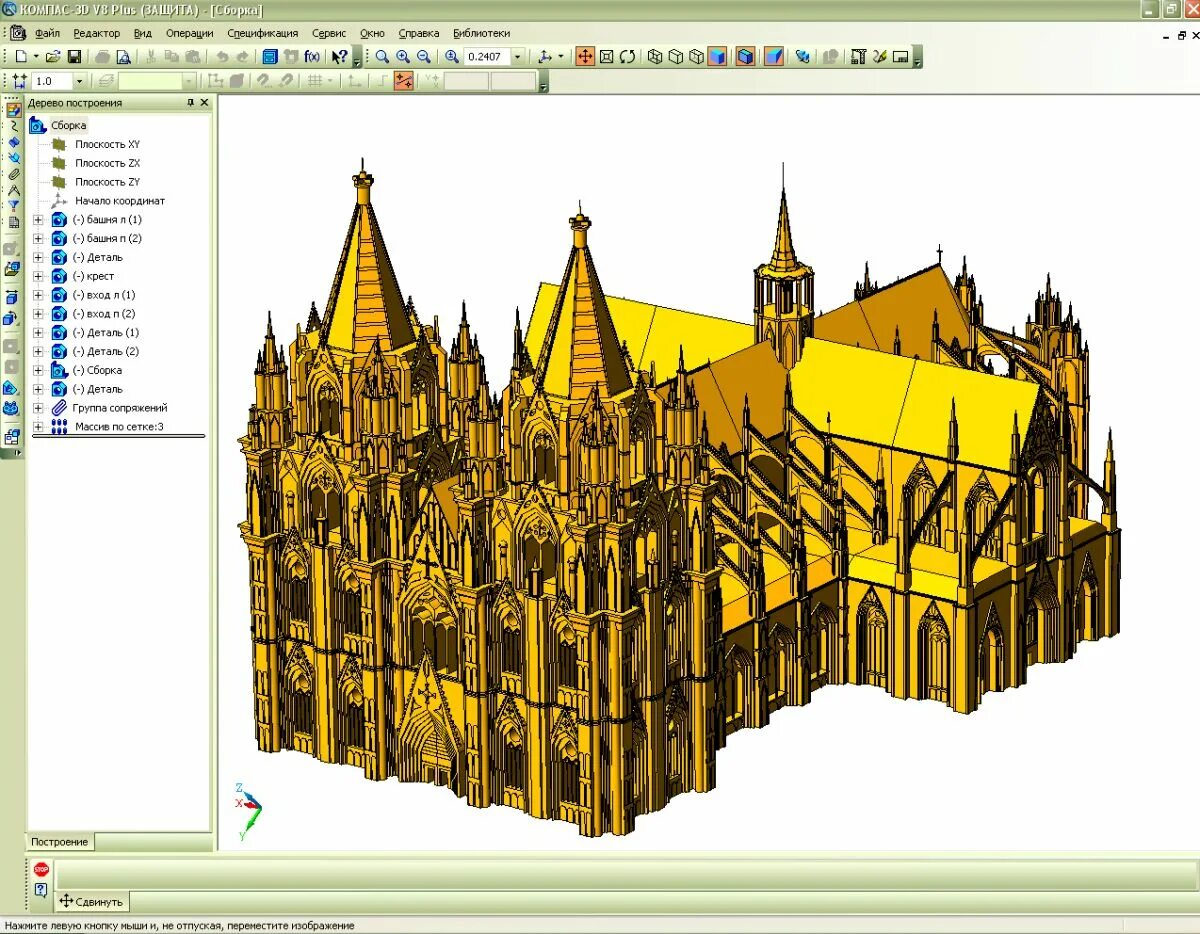Select the Деталь (2) component
This screenshot has width=1200, height=934.
click(x=106, y=352)
